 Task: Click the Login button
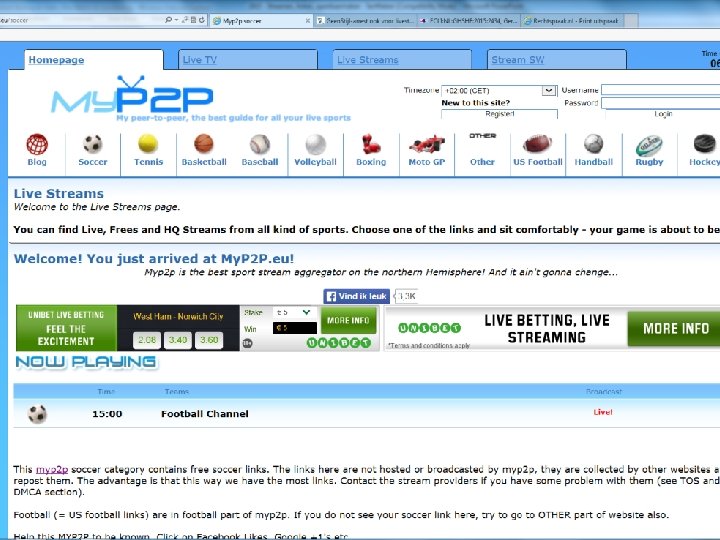tap(663, 114)
